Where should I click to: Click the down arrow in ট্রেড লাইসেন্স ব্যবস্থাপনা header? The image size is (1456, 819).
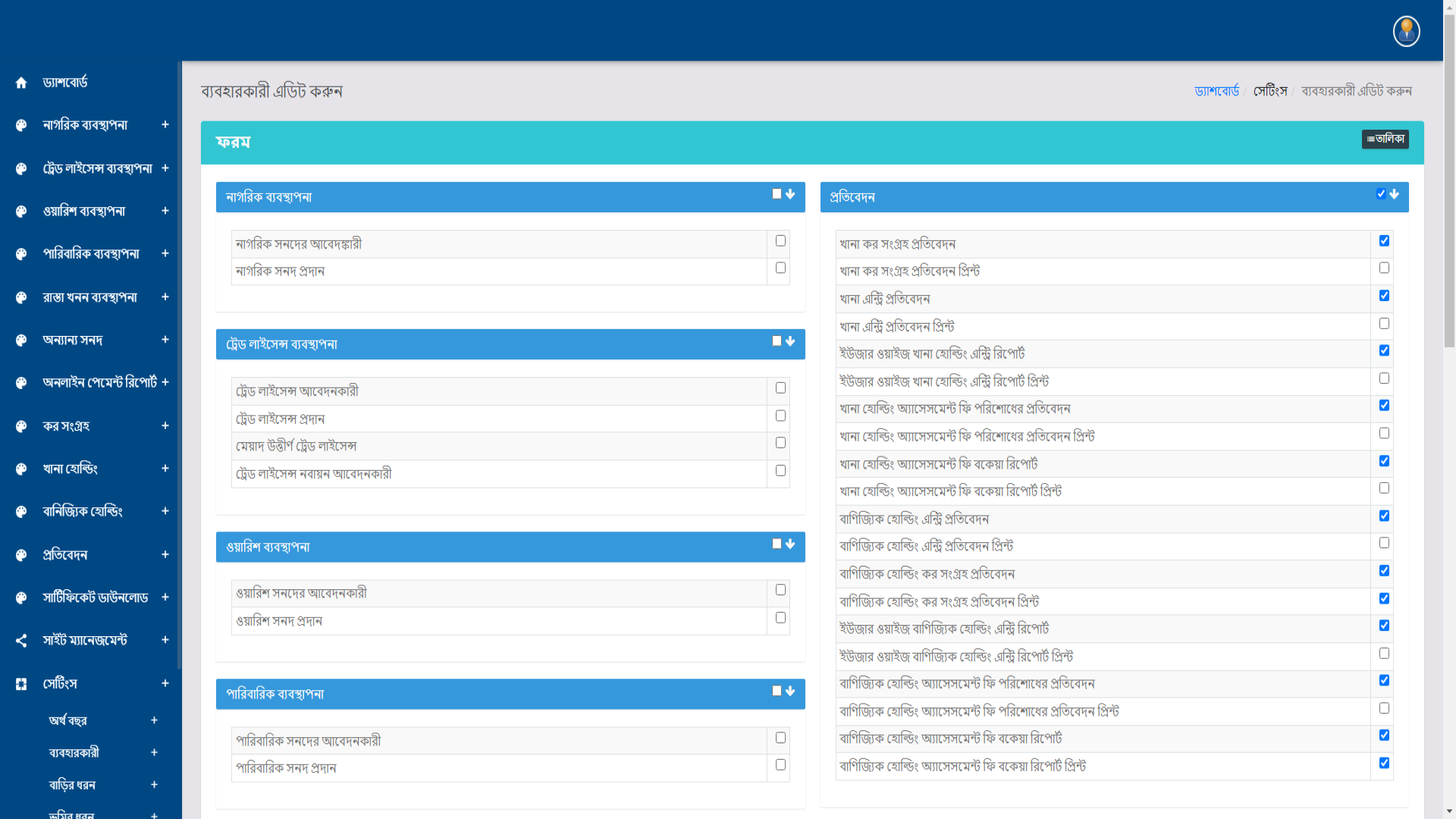(790, 341)
